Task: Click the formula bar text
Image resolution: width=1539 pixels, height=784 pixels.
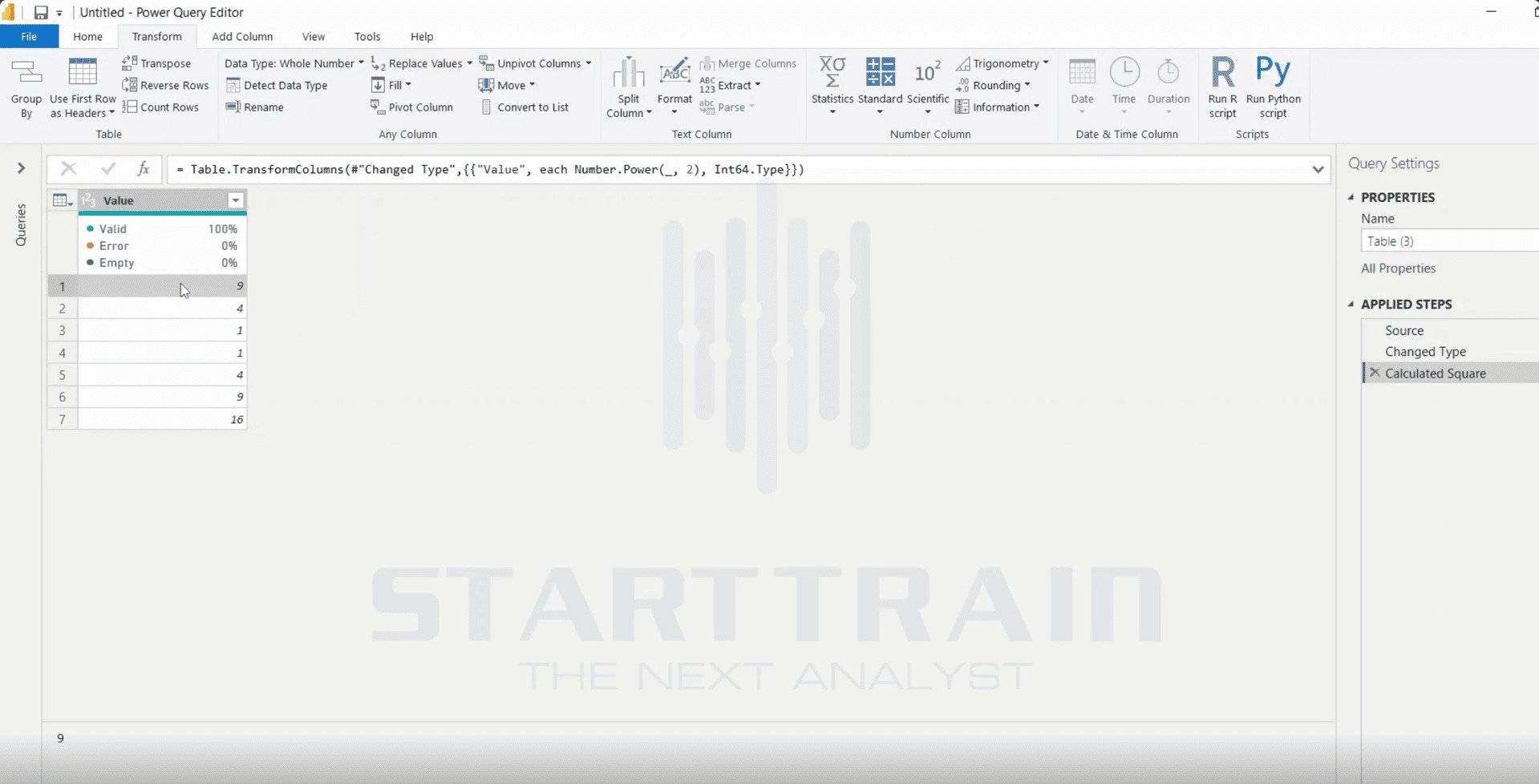Action: click(489, 169)
